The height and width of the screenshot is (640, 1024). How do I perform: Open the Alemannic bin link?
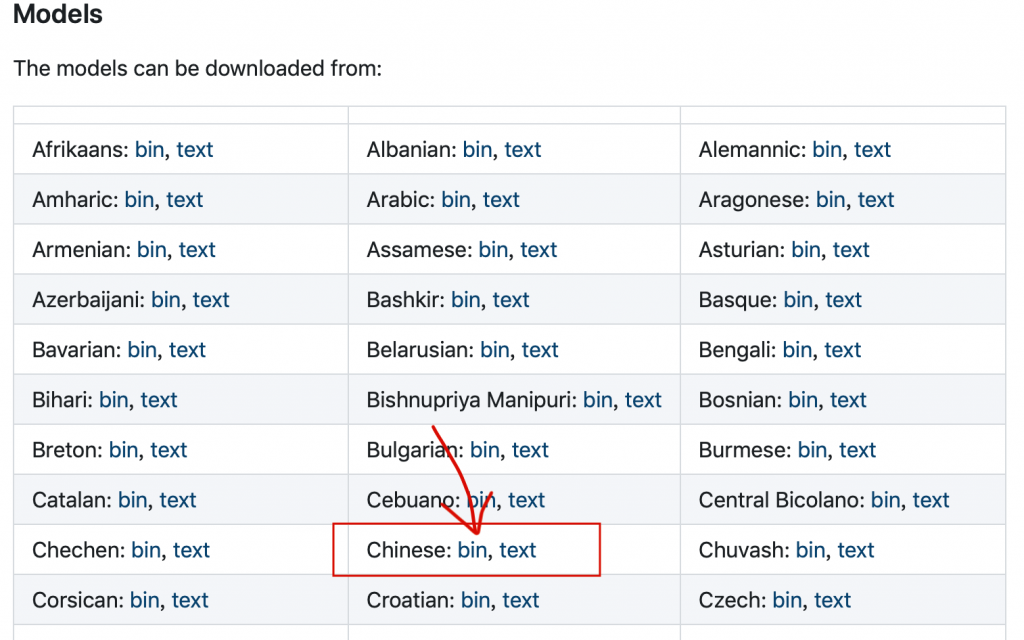tap(827, 150)
